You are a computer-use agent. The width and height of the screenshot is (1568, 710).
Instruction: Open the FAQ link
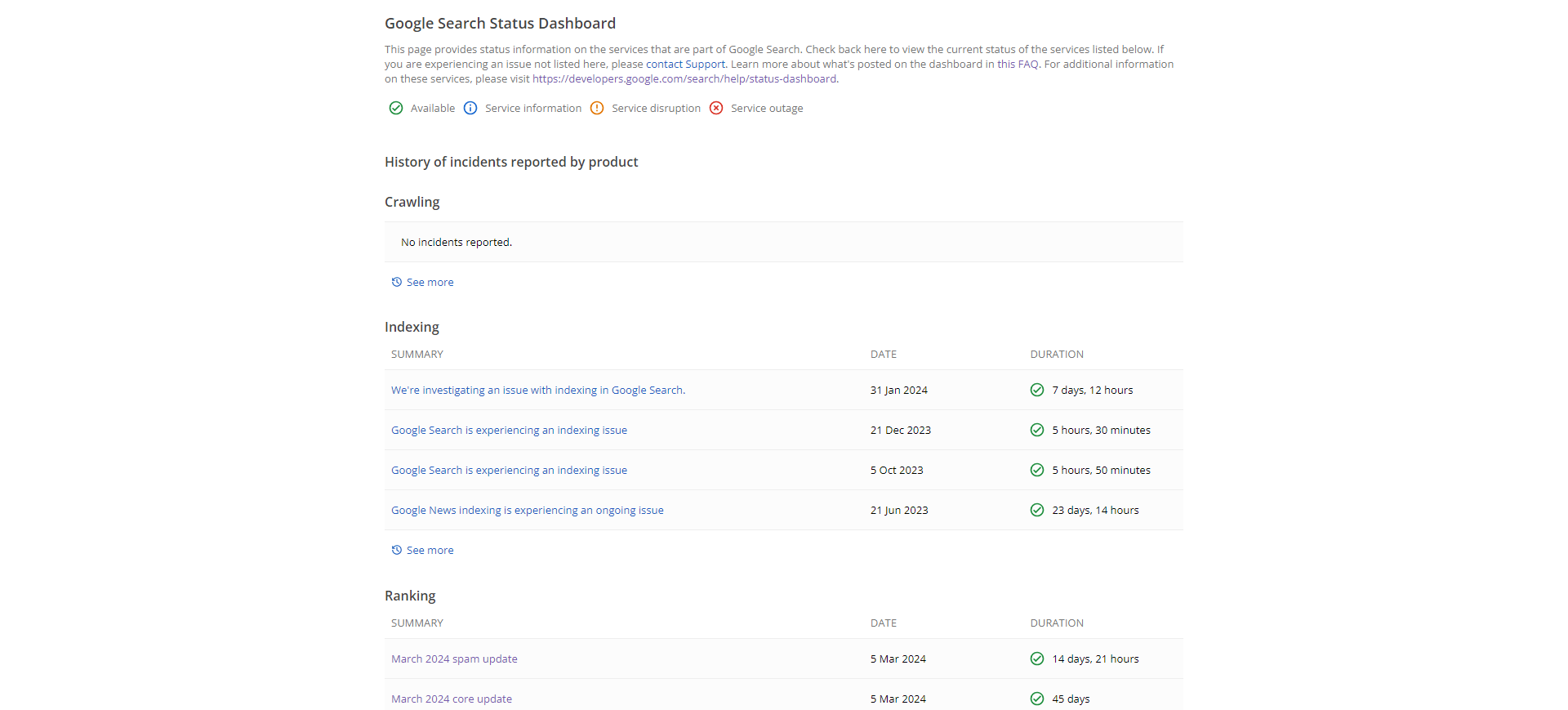tap(1028, 64)
